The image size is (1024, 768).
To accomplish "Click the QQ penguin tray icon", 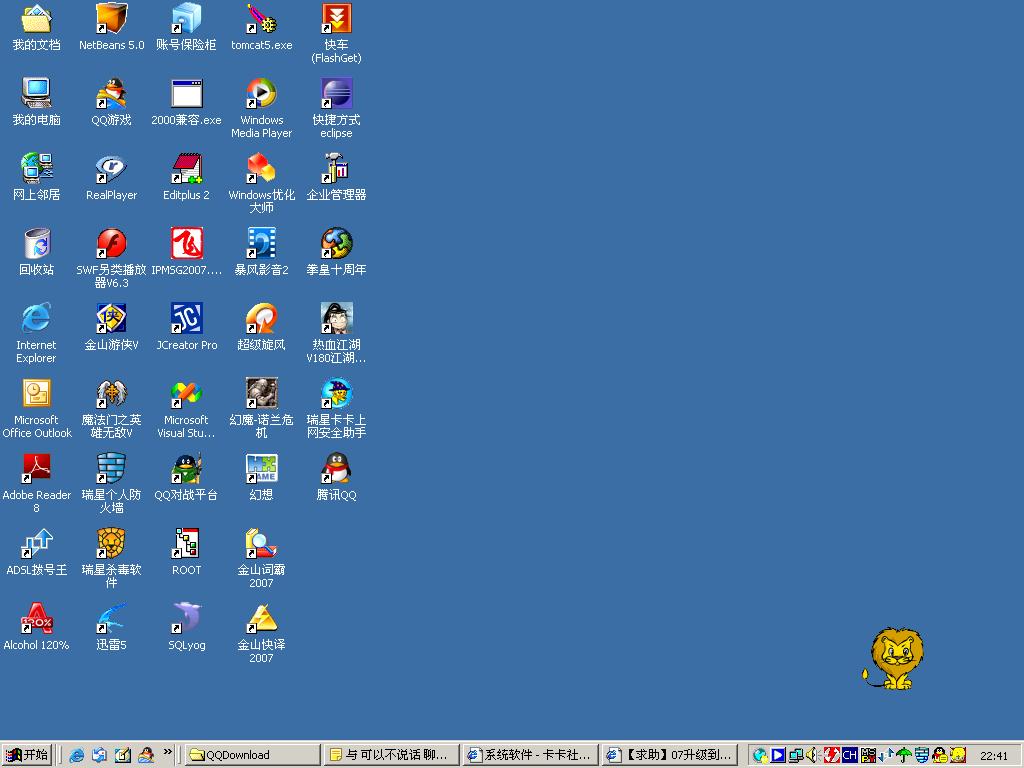I will pyautogui.click(x=940, y=755).
